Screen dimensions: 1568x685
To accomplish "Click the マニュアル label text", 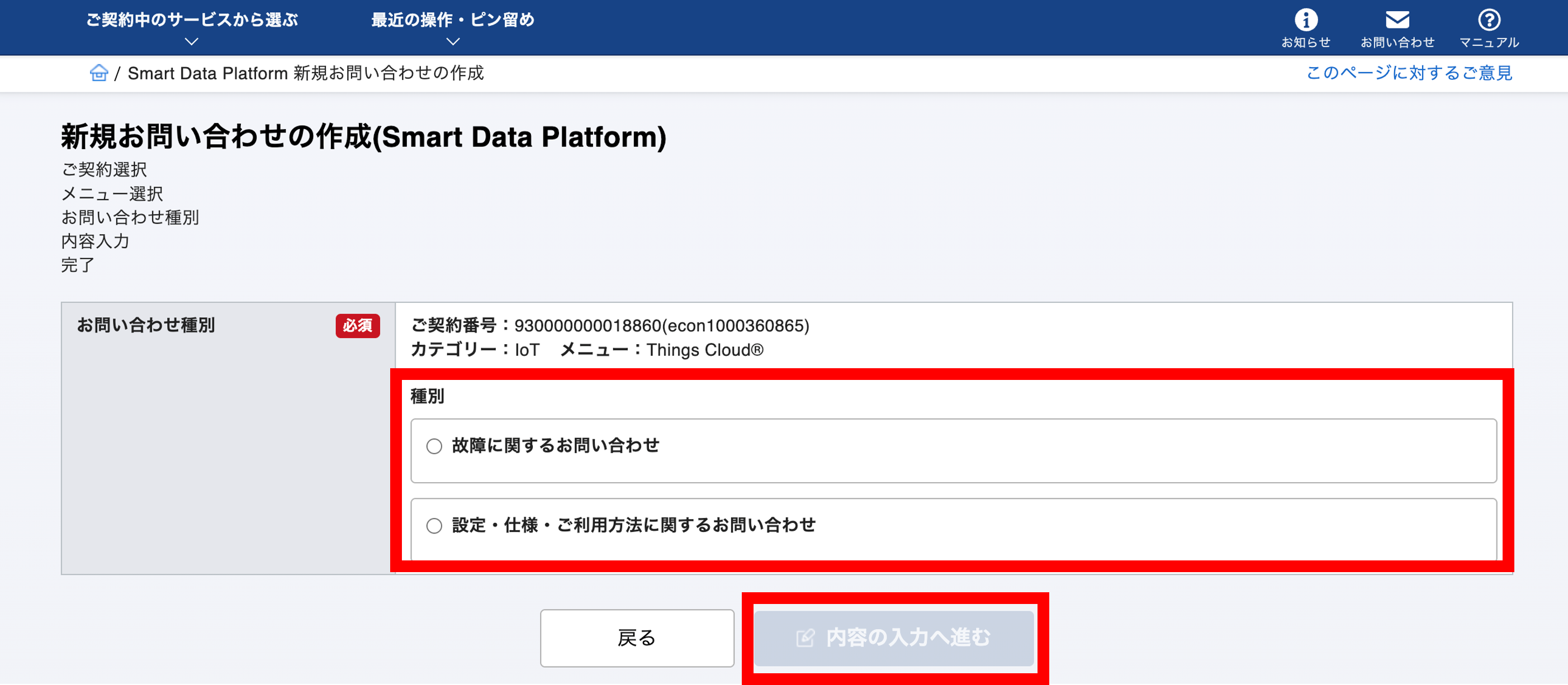I will pos(1489,42).
